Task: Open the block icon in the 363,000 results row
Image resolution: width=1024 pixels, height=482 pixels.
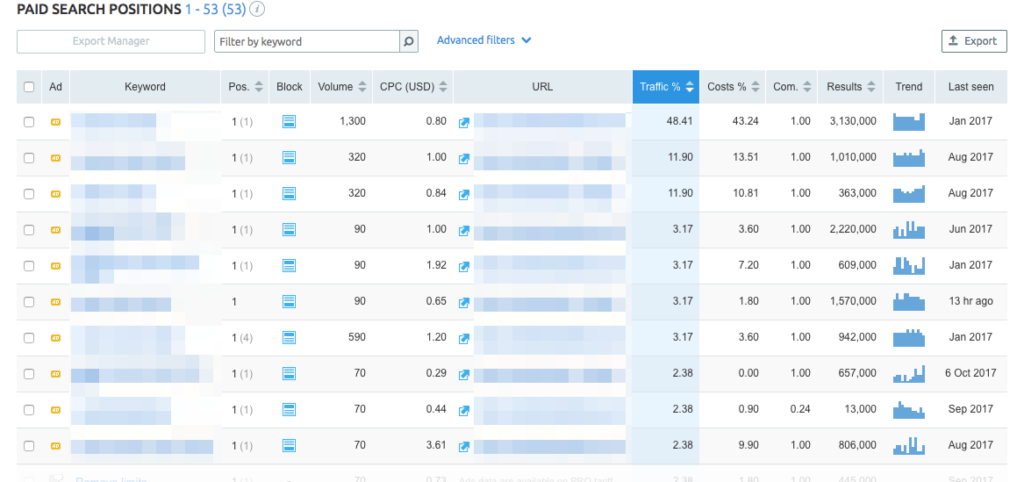Action: tap(289, 193)
